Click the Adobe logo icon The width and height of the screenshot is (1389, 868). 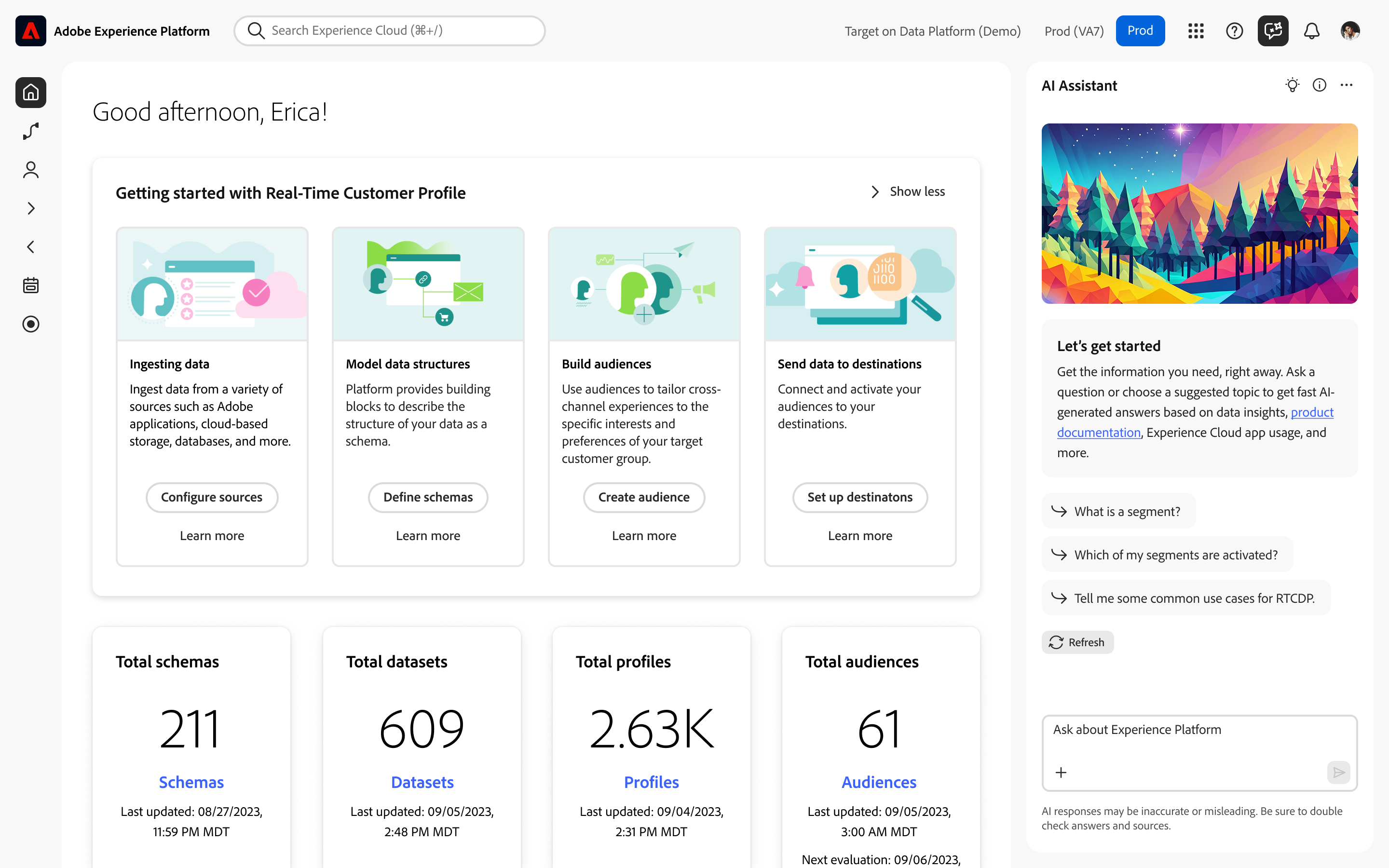tap(31, 31)
